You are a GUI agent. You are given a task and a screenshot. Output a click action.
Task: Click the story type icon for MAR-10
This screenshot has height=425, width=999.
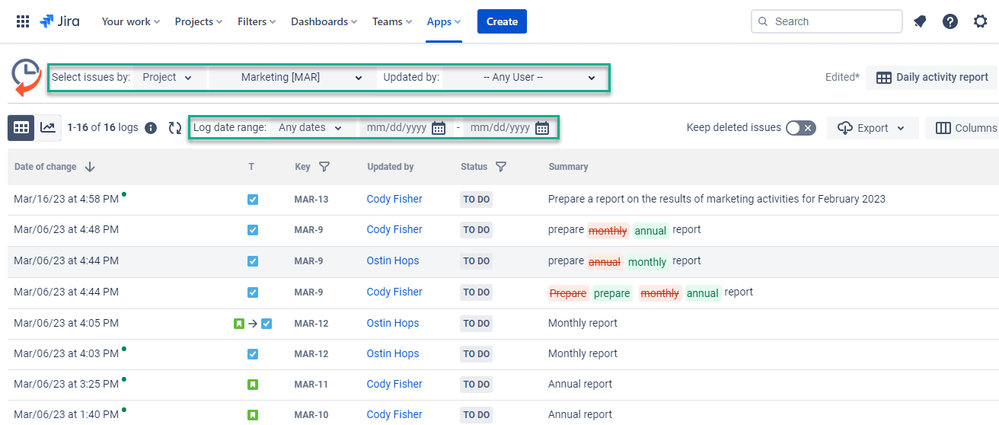pyautogui.click(x=252, y=415)
